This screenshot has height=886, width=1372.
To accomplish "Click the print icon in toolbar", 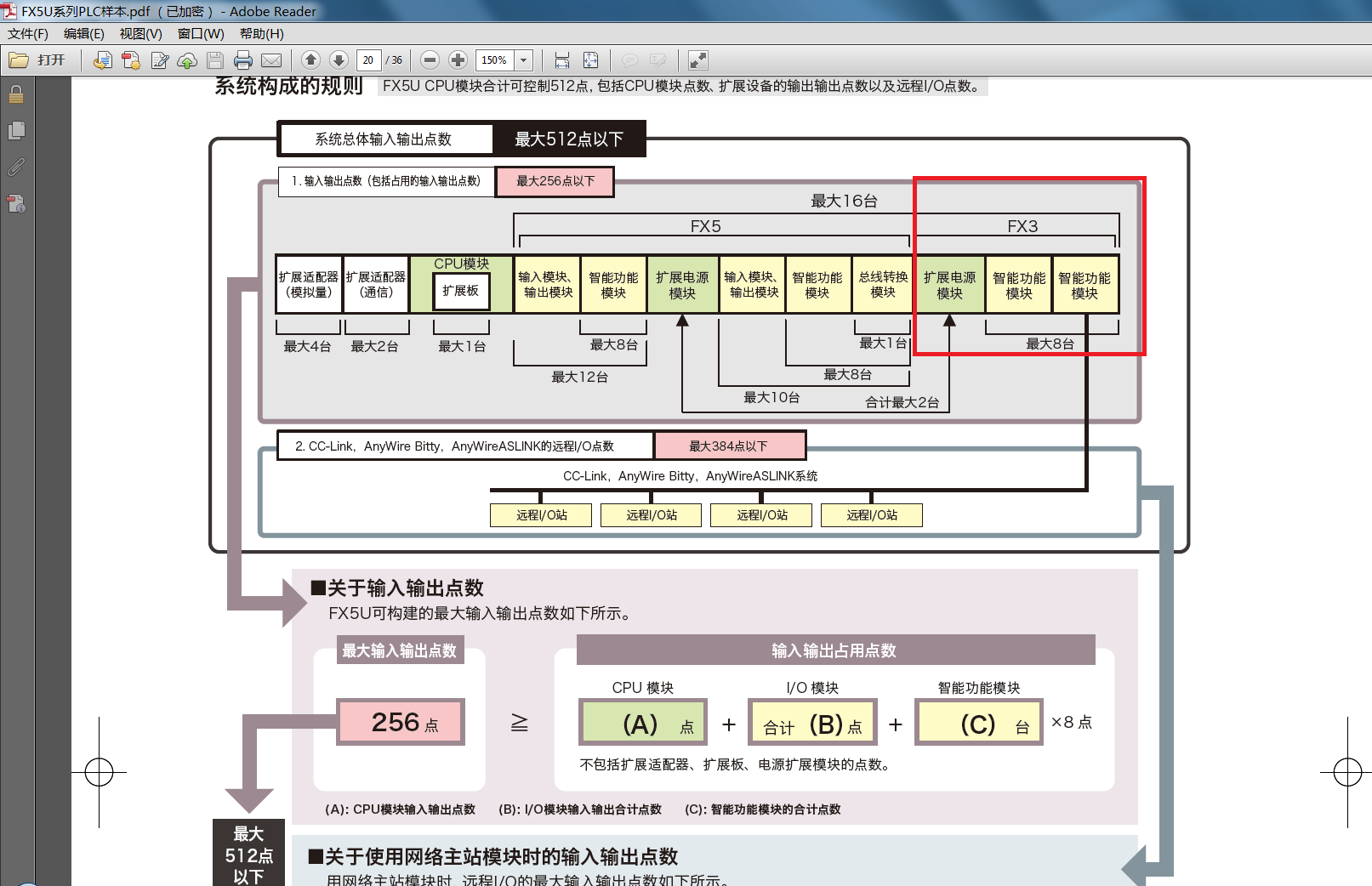I will 243,60.
